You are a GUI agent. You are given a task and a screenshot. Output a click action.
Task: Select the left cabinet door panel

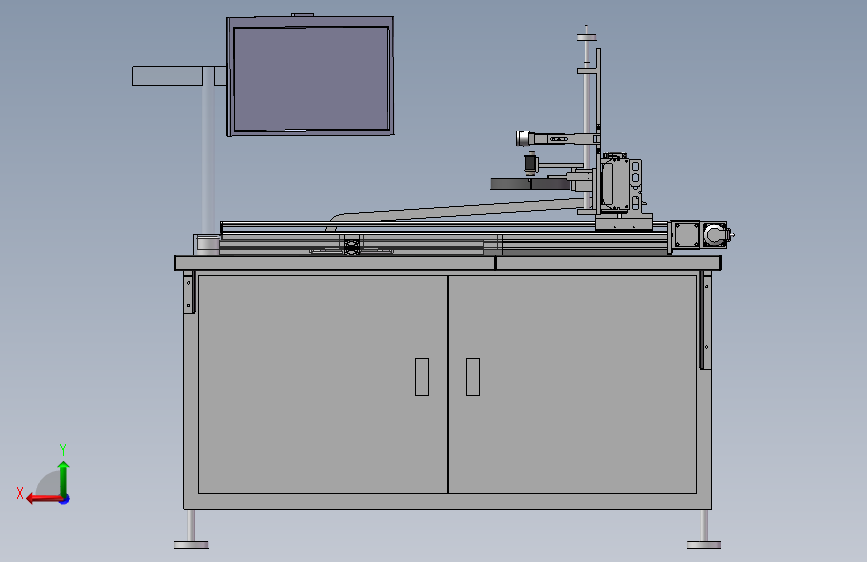click(323, 384)
